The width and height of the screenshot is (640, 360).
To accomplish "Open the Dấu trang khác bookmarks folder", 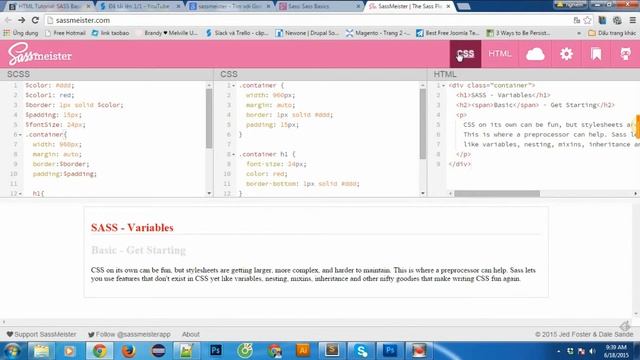I will click(x=612, y=33).
